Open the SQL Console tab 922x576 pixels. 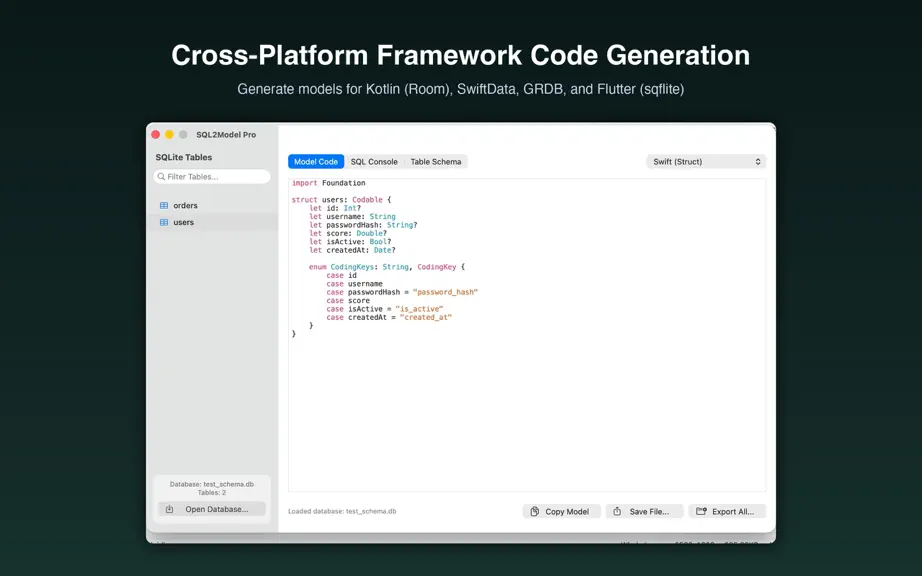374,162
